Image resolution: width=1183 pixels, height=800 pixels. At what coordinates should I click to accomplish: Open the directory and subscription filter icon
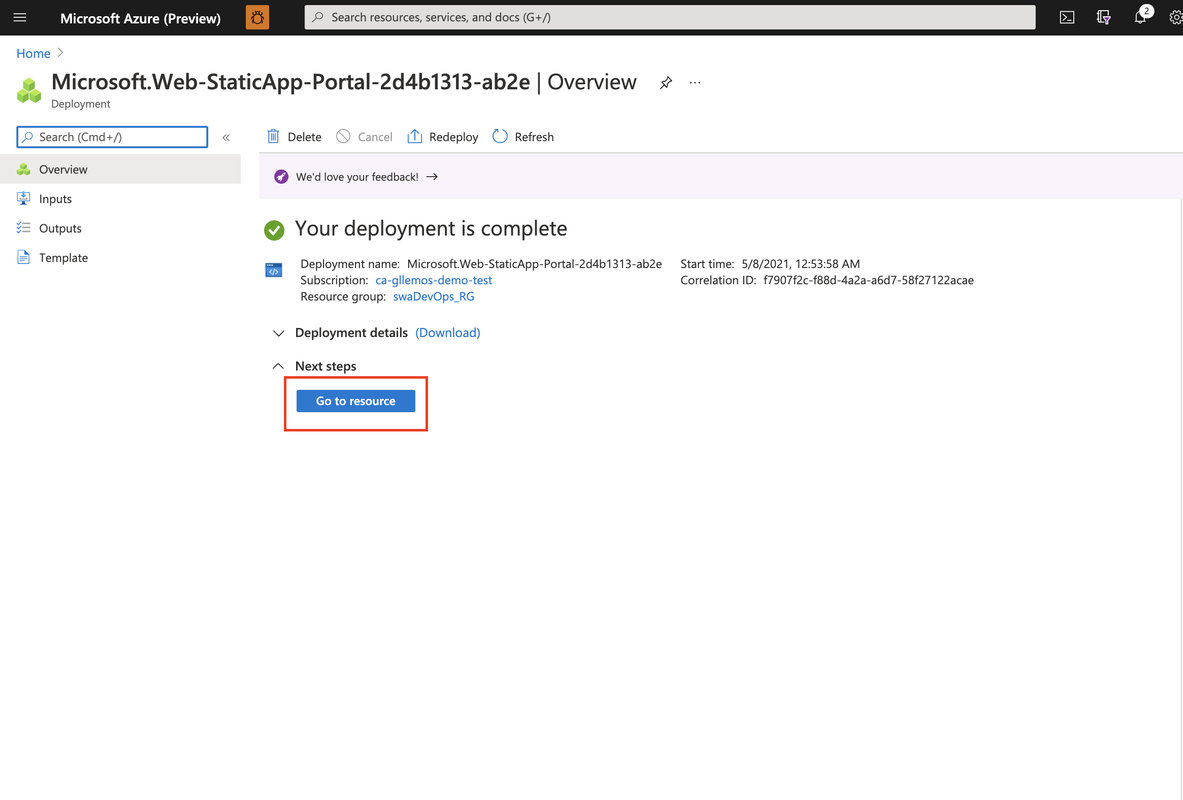[1103, 17]
